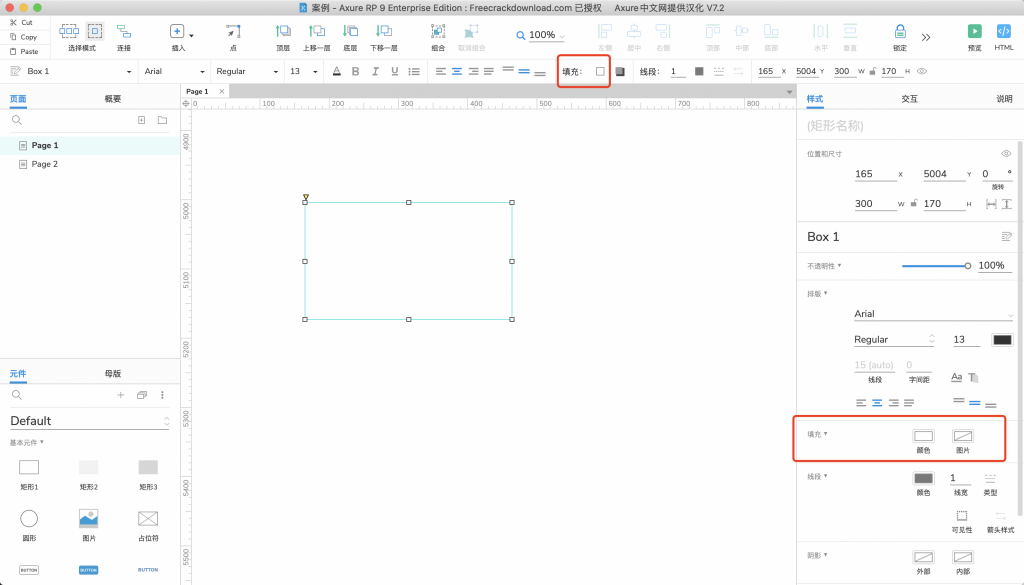Open the Arial font dropdown in toolbar
This screenshot has width=1024, height=585.
(173, 71)
